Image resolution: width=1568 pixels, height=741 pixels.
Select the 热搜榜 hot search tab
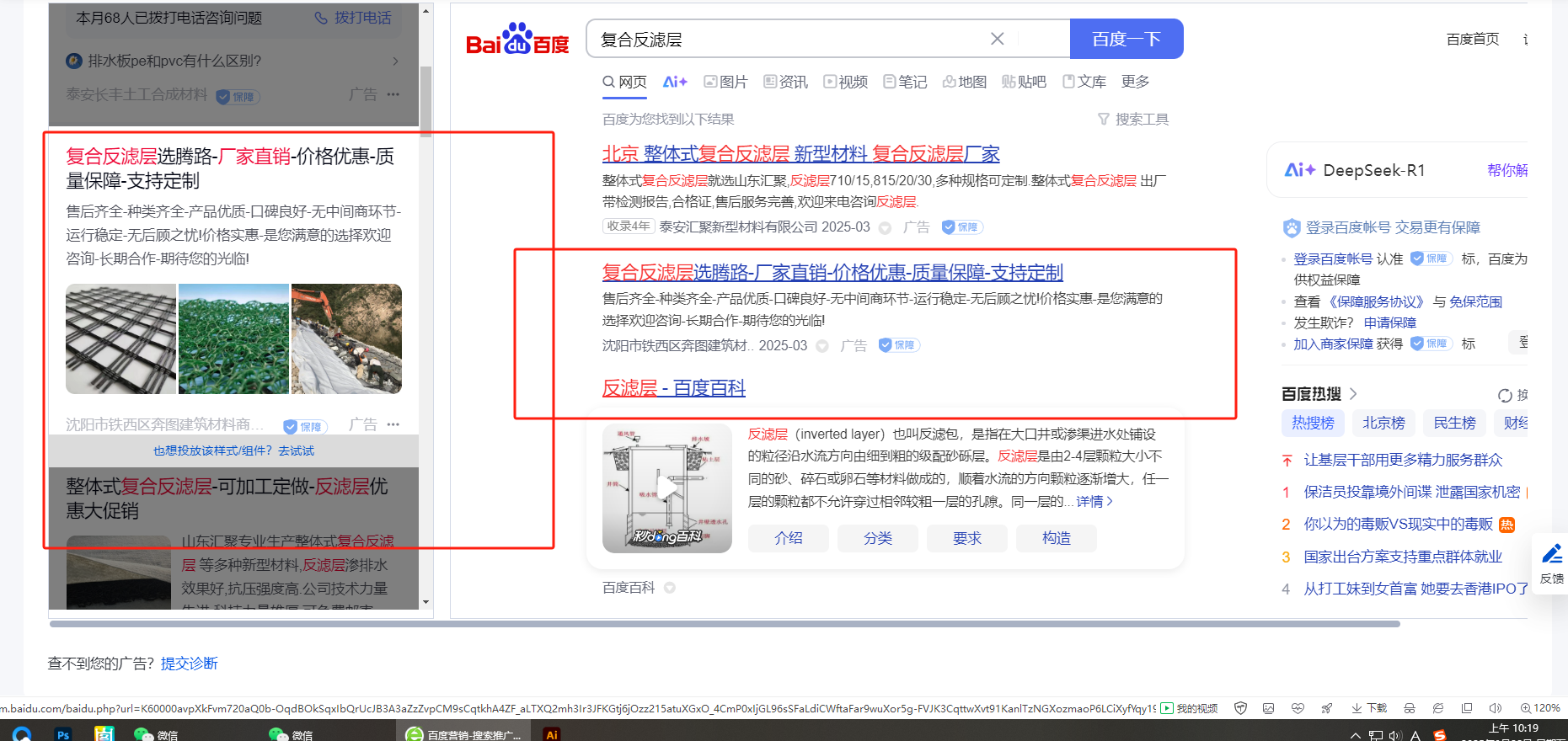pos(1314,423)
